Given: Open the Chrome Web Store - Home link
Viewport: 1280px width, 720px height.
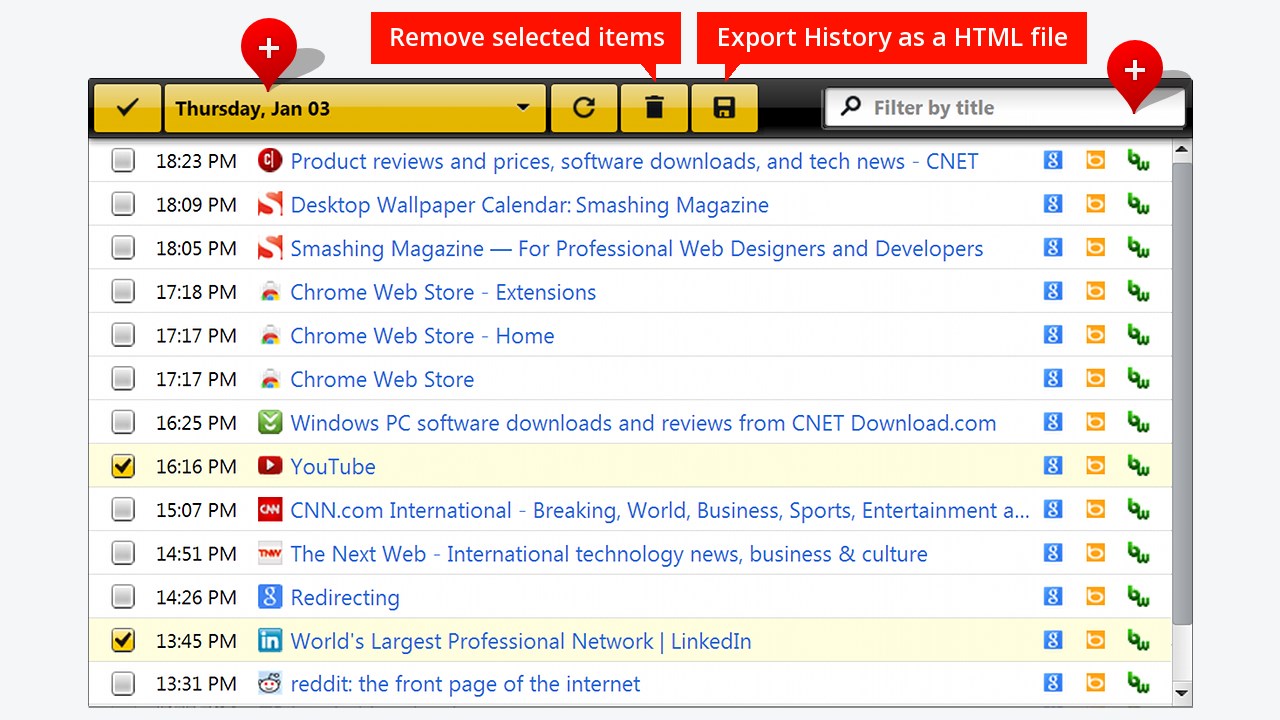Looking at the screenshot, I should coord(422,335).
